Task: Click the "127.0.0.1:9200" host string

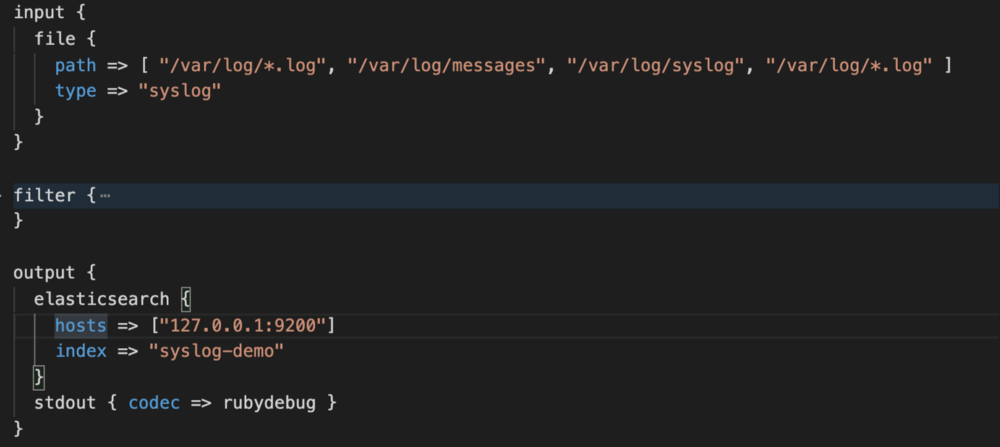Action: (x=243, y=325)
